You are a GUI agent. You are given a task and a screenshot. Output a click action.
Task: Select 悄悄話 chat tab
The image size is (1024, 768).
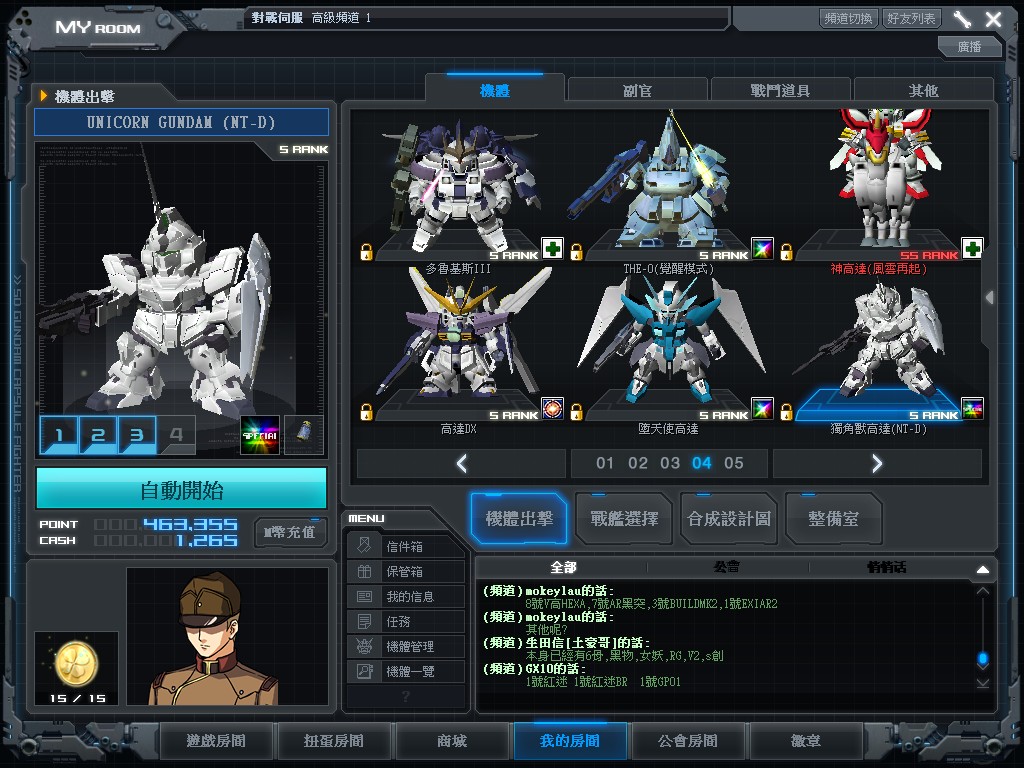tap(886, 567)
